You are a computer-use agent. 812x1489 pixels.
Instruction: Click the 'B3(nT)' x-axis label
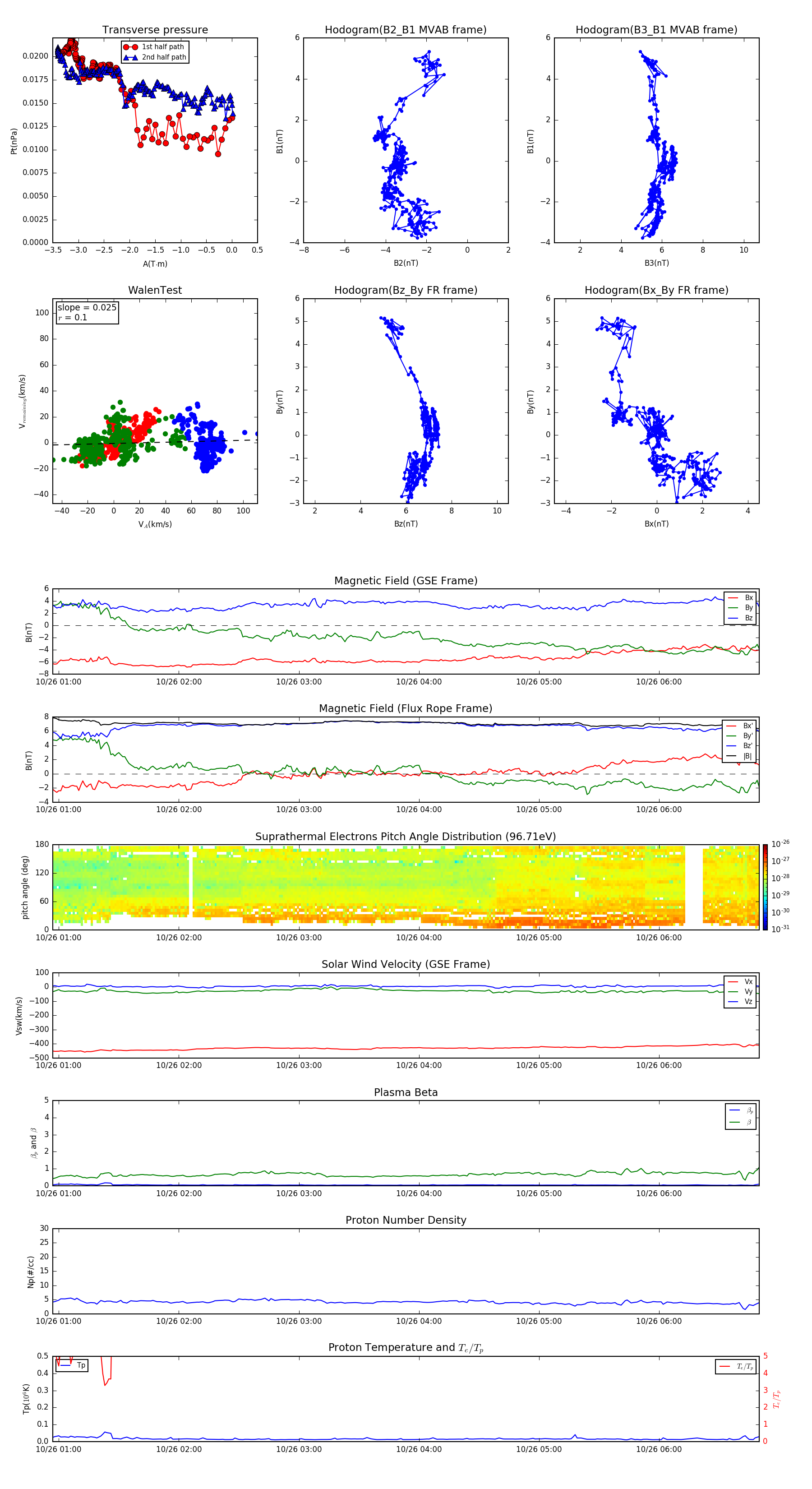click(656, 263)
